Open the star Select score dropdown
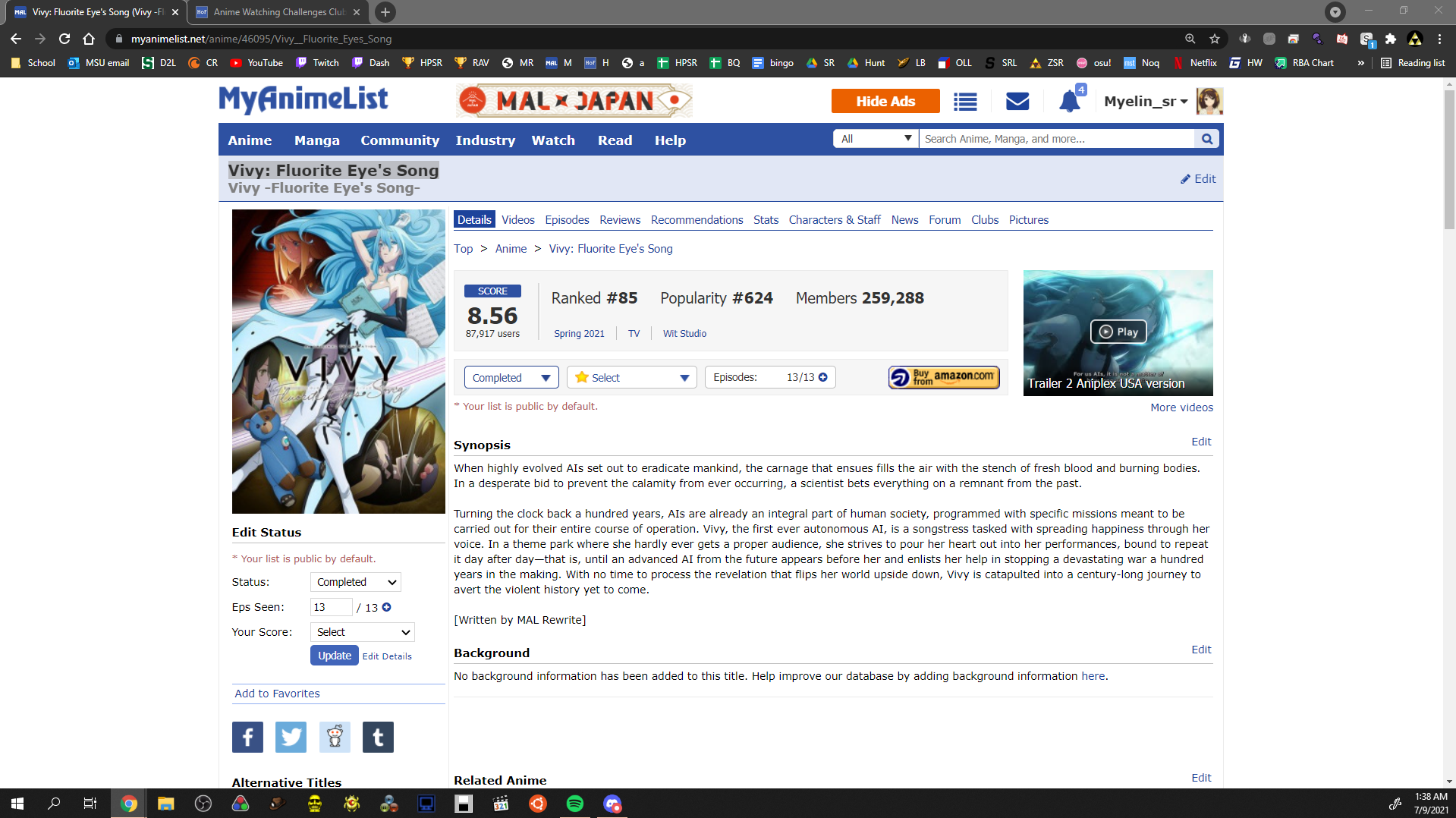The height and width of the screenshot is (818, 1456). (632, 377)
